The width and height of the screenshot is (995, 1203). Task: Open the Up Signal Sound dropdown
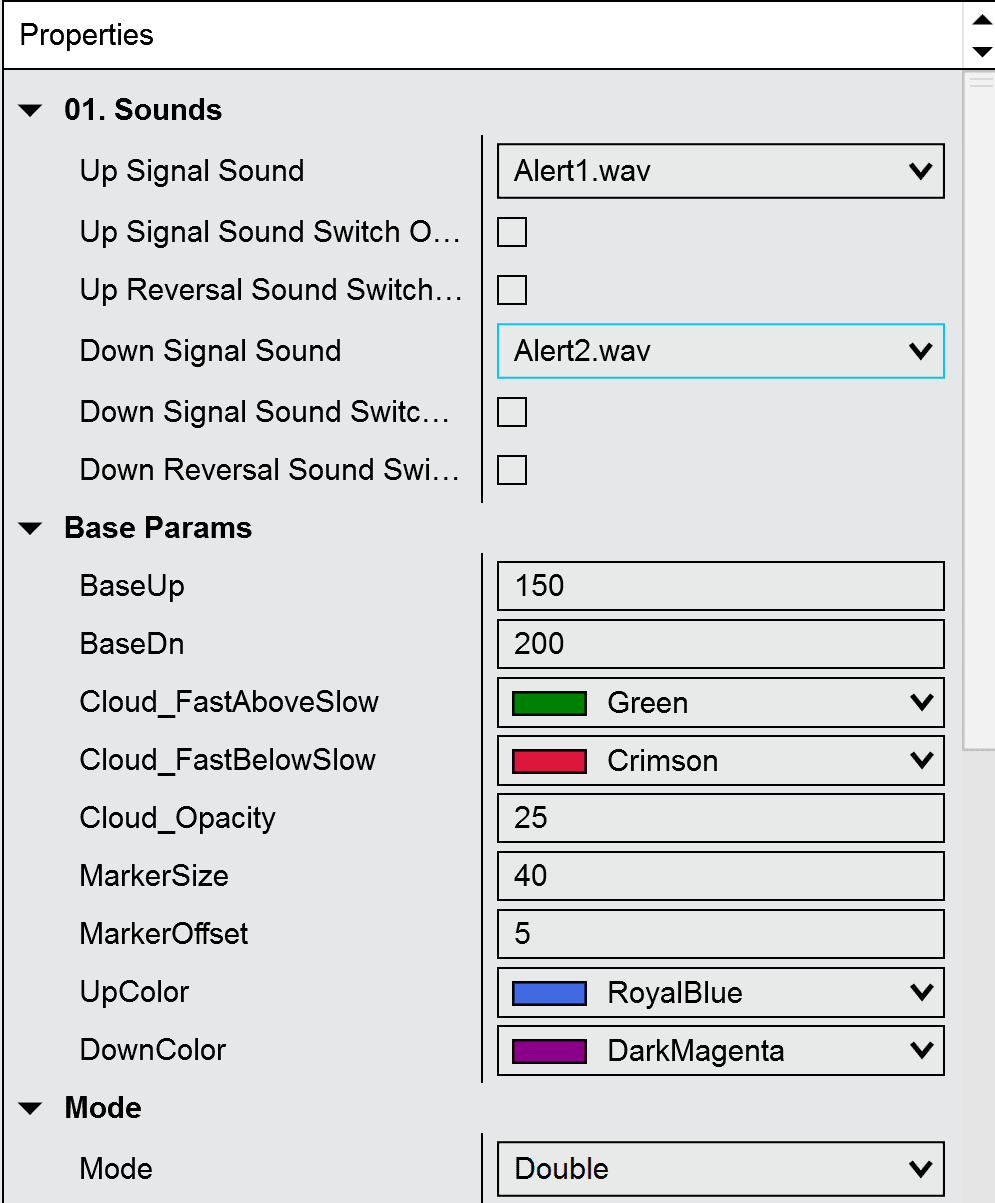pyautogui.click(x=721, y=171)
